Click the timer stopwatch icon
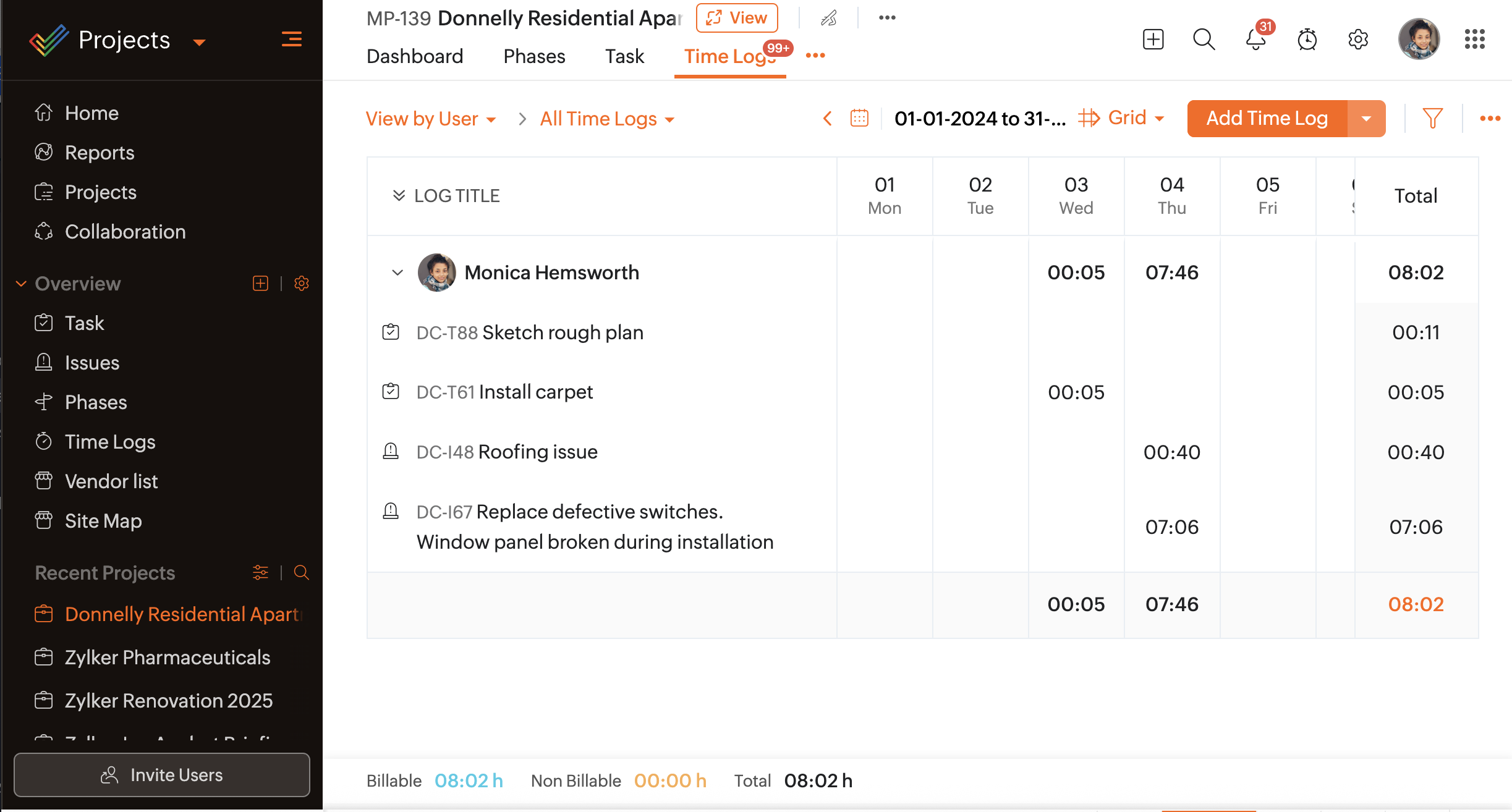This screenshot has height=812, width=1512. click(x=1307, y=40)
